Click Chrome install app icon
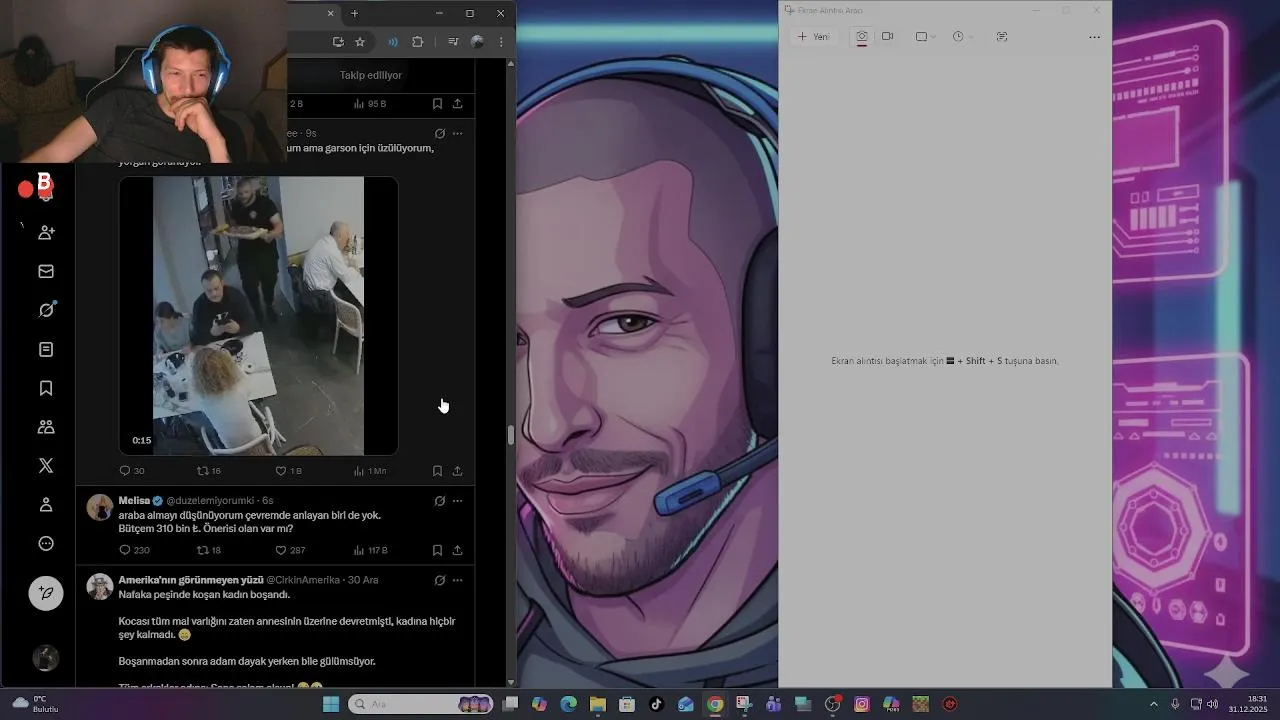 coord(338,42)
